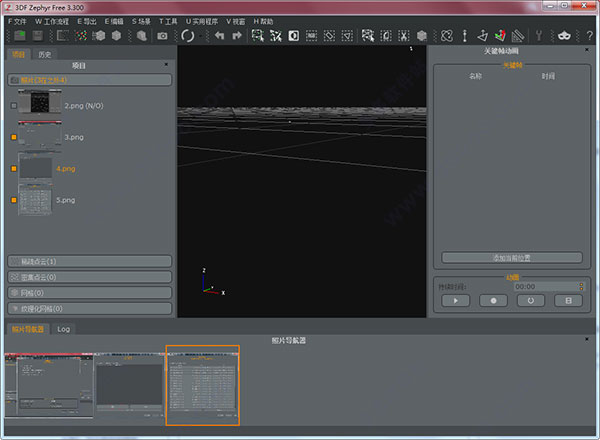This screenshot has height=440, width=600.
Task: Select the 照片导航器 tab at bottom
Action: coord(28,329)
